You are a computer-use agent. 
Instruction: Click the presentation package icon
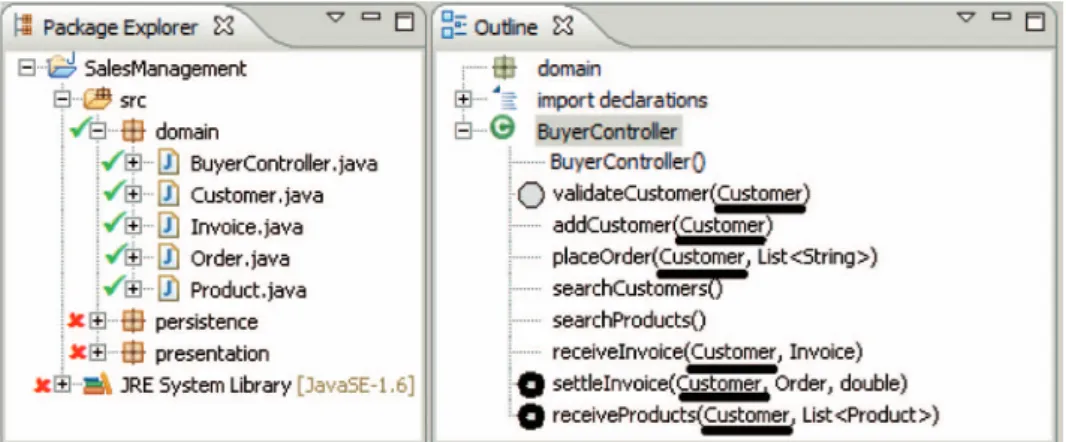pyautogui.click(x=133, y=354)
